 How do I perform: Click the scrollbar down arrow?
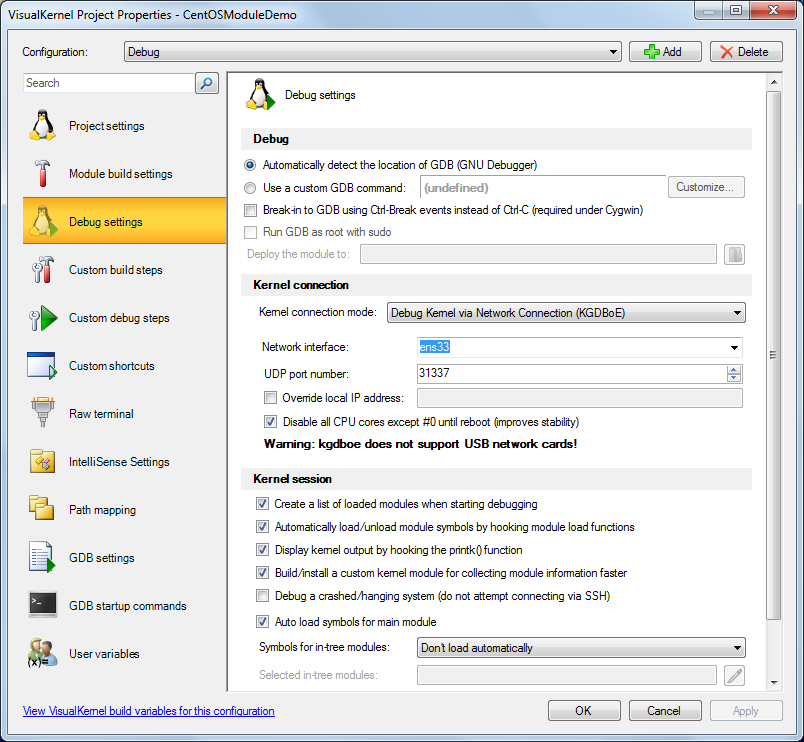pyautogui.click(x=774, y=683)
